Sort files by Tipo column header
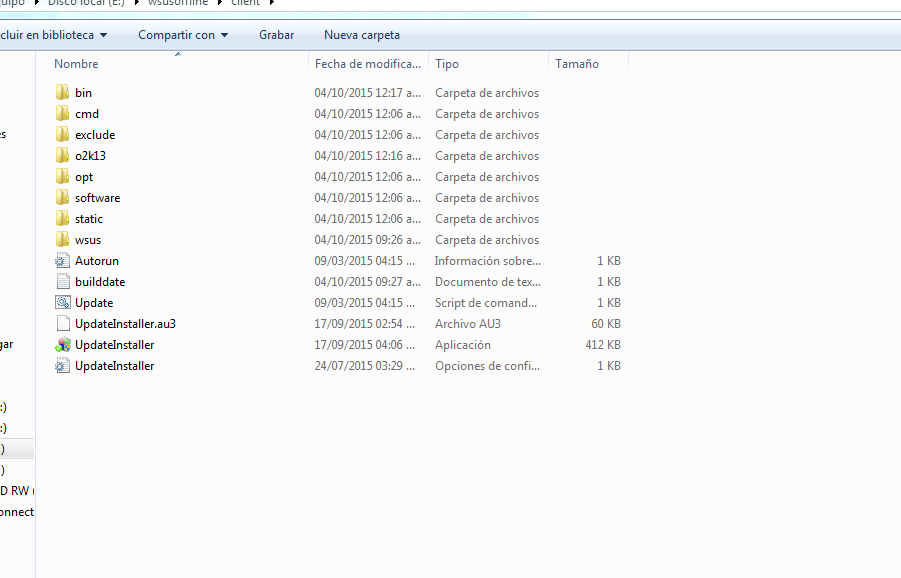 click(447, 64)
